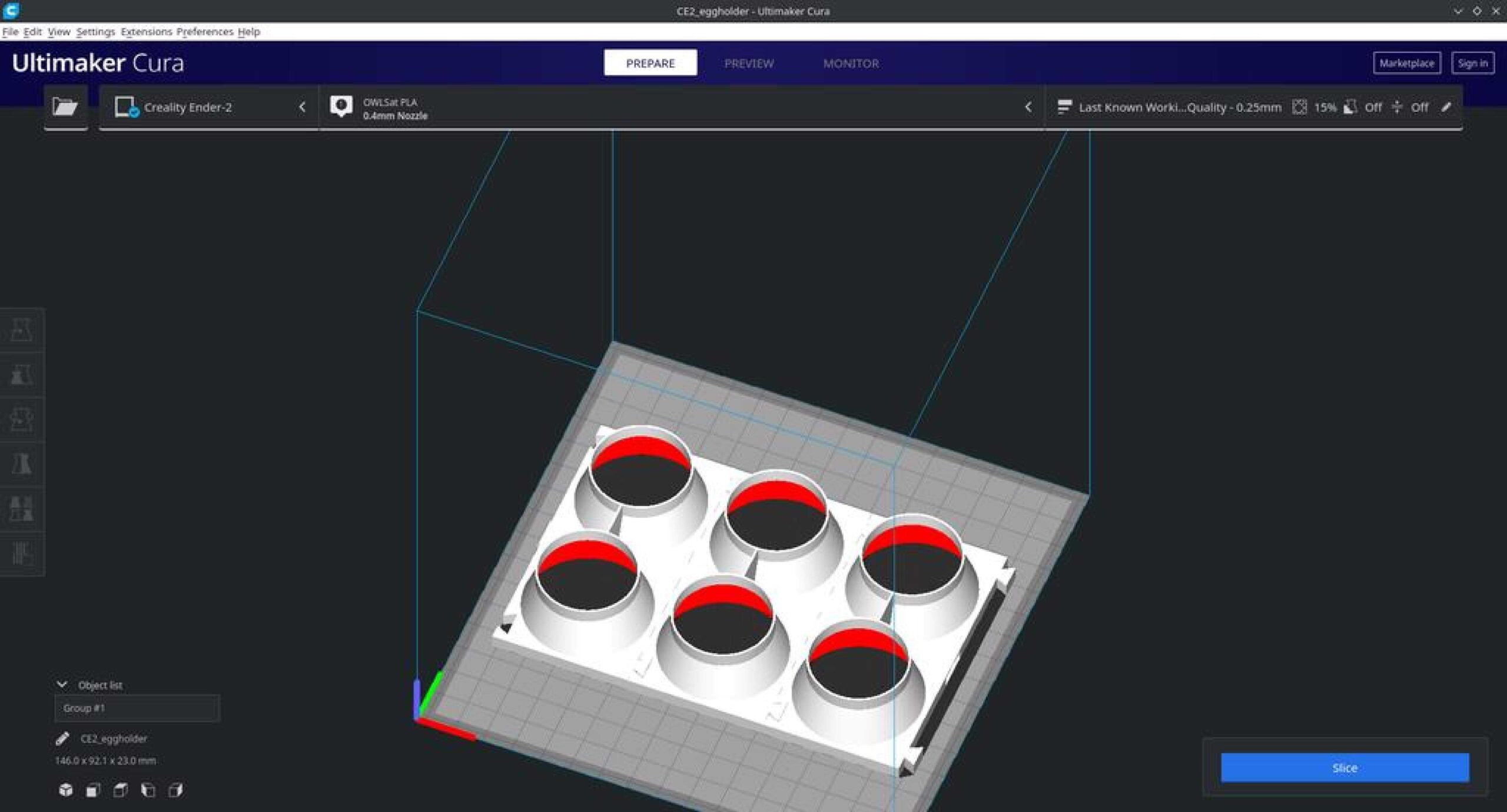Click the Slice button
Image resolution: width=1507 pixels, height=812 pixels.
1345,767
